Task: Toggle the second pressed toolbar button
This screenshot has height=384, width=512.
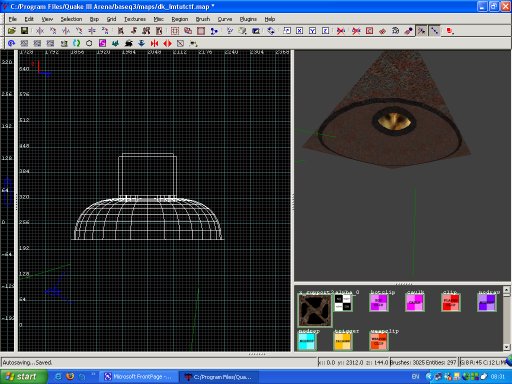Action: coord(434,31)
